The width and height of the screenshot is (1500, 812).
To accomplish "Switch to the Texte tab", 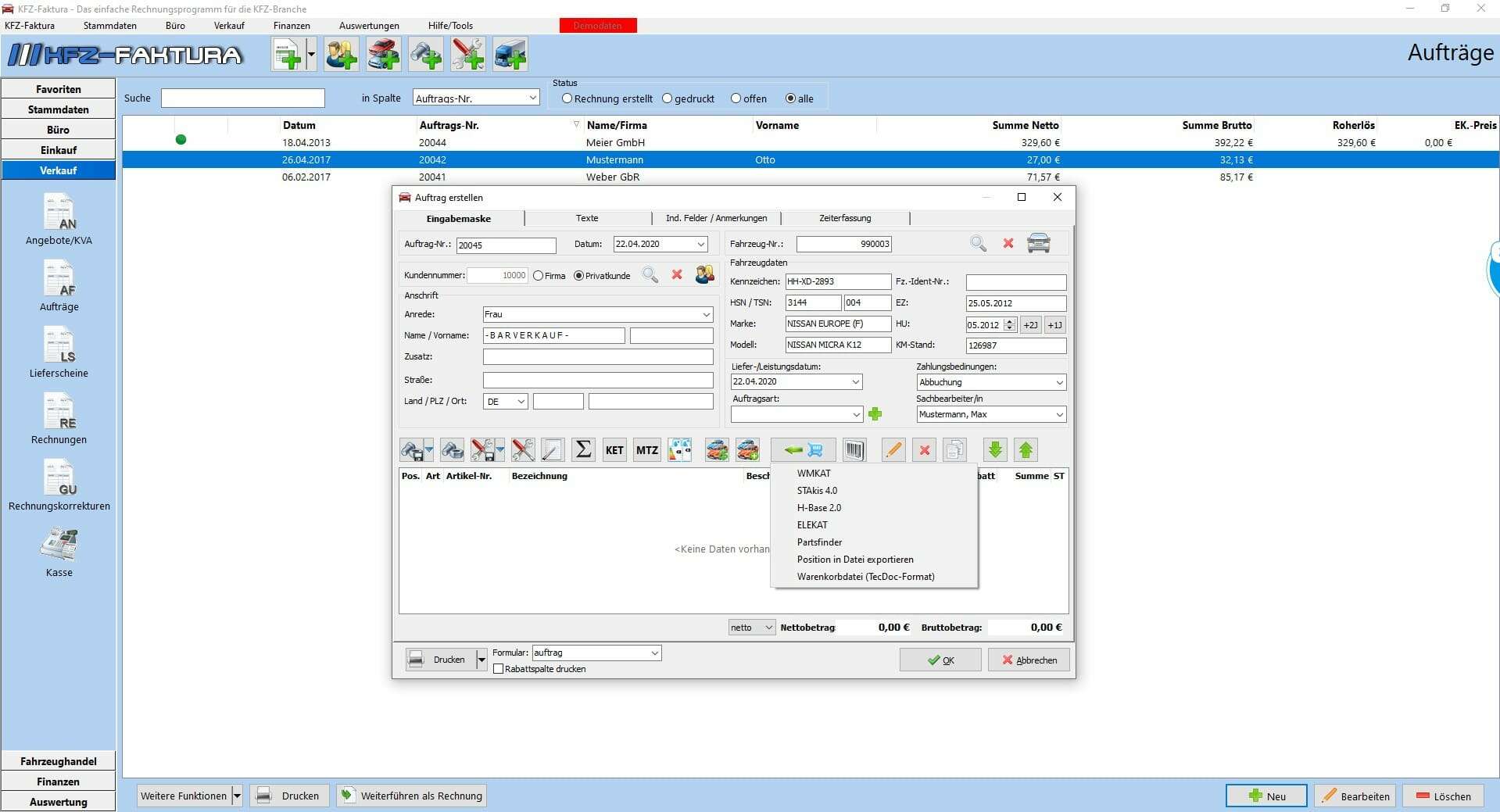I will pos(587,218).
